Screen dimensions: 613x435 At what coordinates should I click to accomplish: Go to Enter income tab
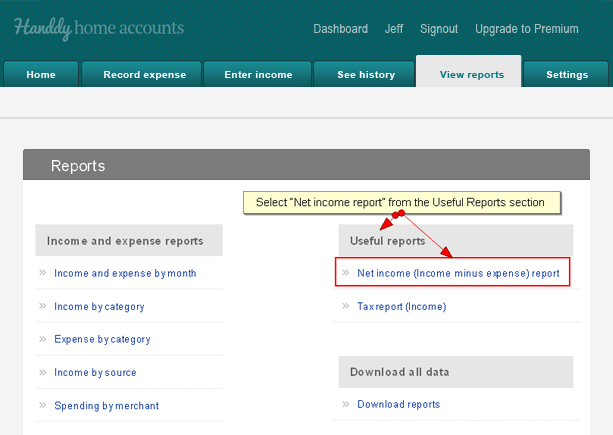258,74
